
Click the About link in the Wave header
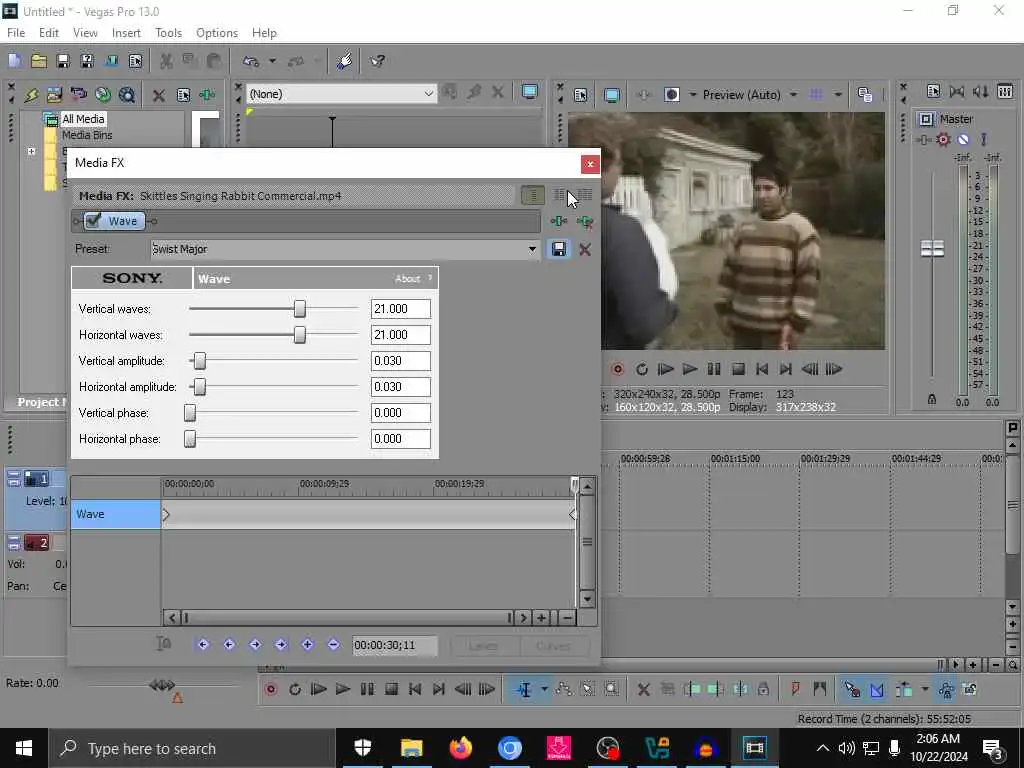tap(408, 279)
